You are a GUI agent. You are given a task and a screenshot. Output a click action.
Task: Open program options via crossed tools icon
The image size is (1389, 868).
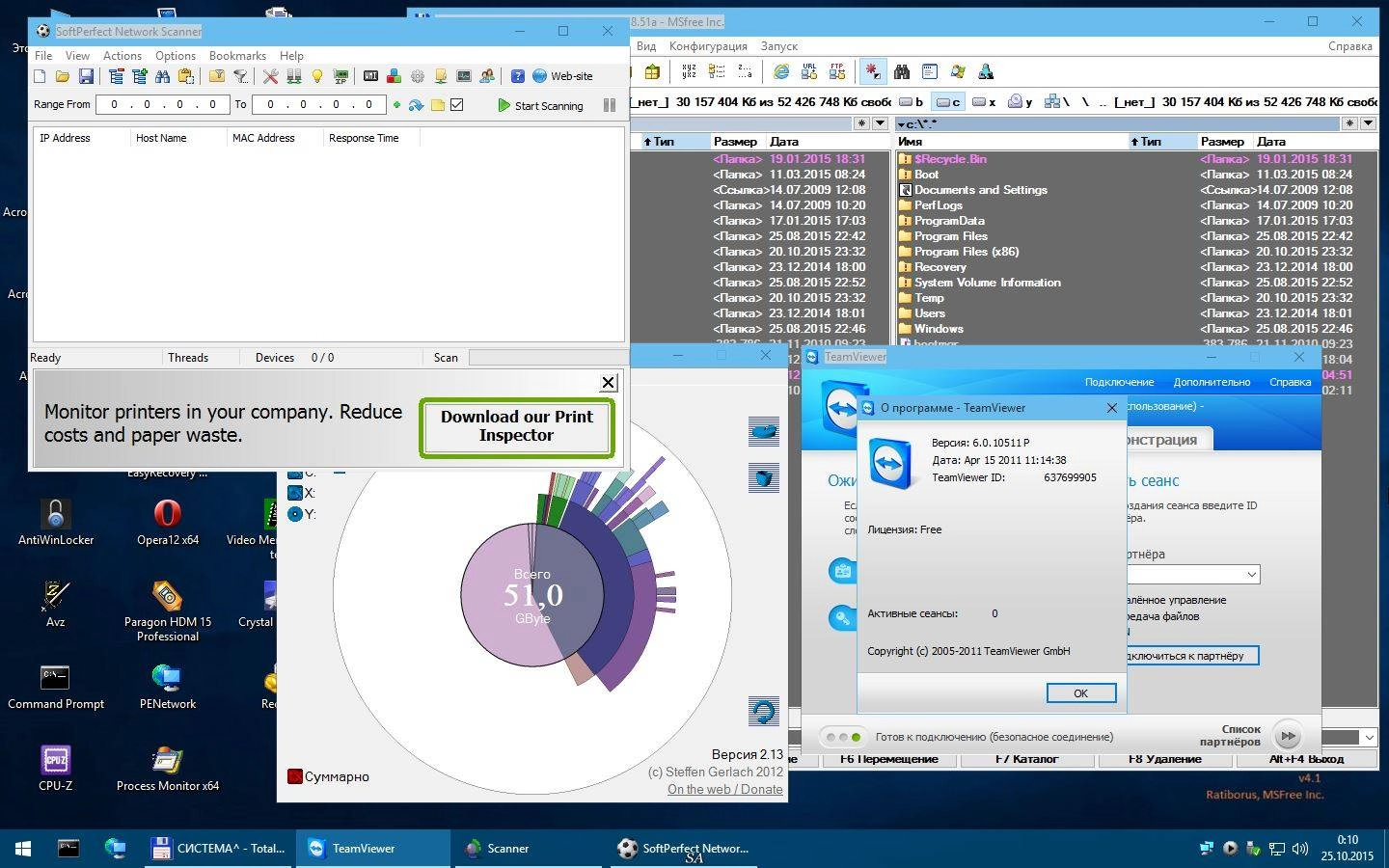pyautogui.click(x=270, y=76)
